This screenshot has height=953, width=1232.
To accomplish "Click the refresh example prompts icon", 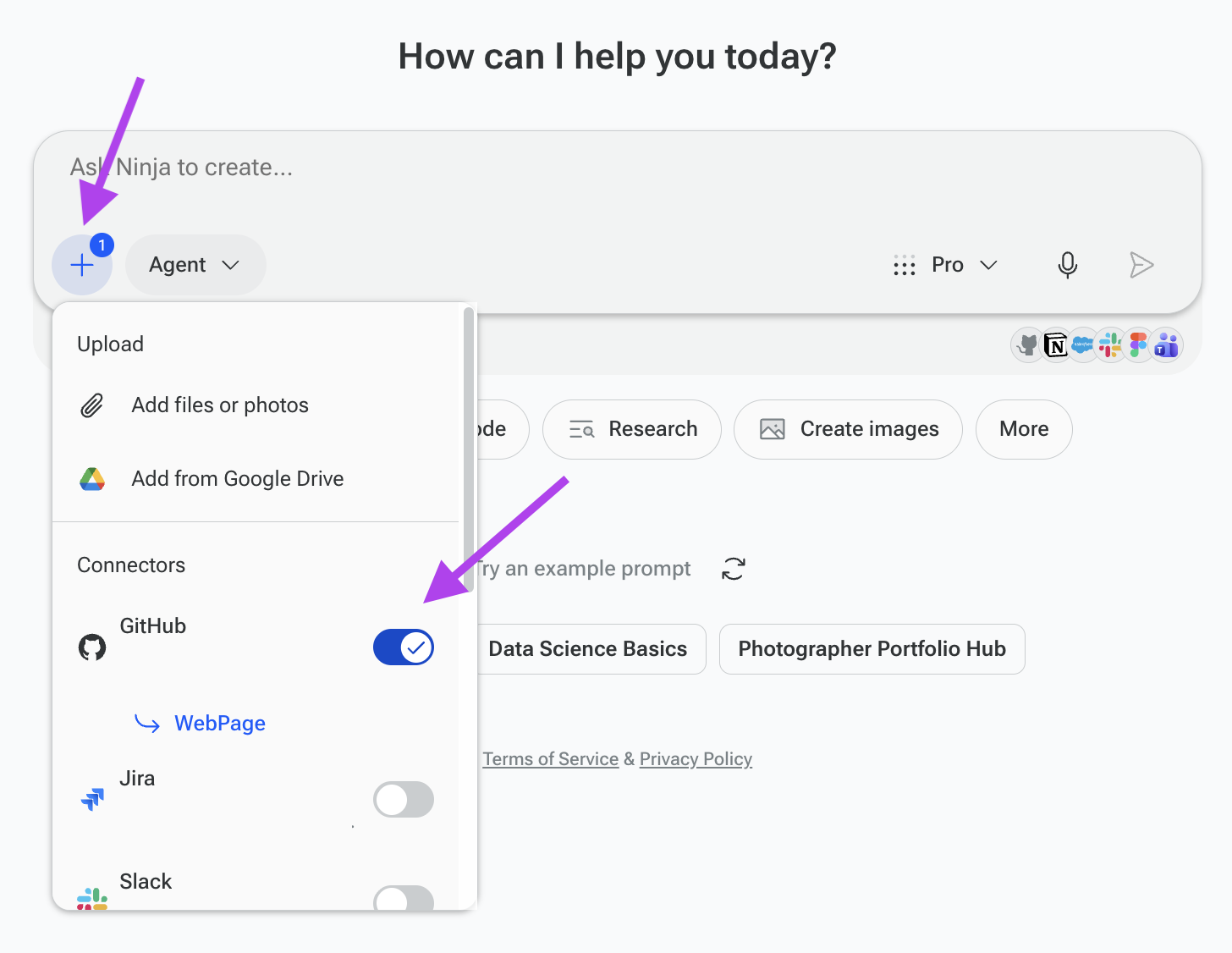I will click(x=734, y=569).
